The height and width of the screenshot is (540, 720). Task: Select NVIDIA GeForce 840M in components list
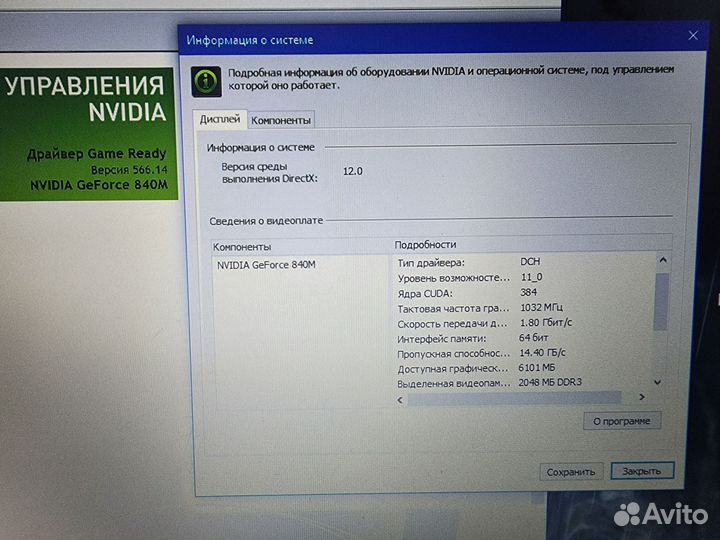tap(266, 265)
